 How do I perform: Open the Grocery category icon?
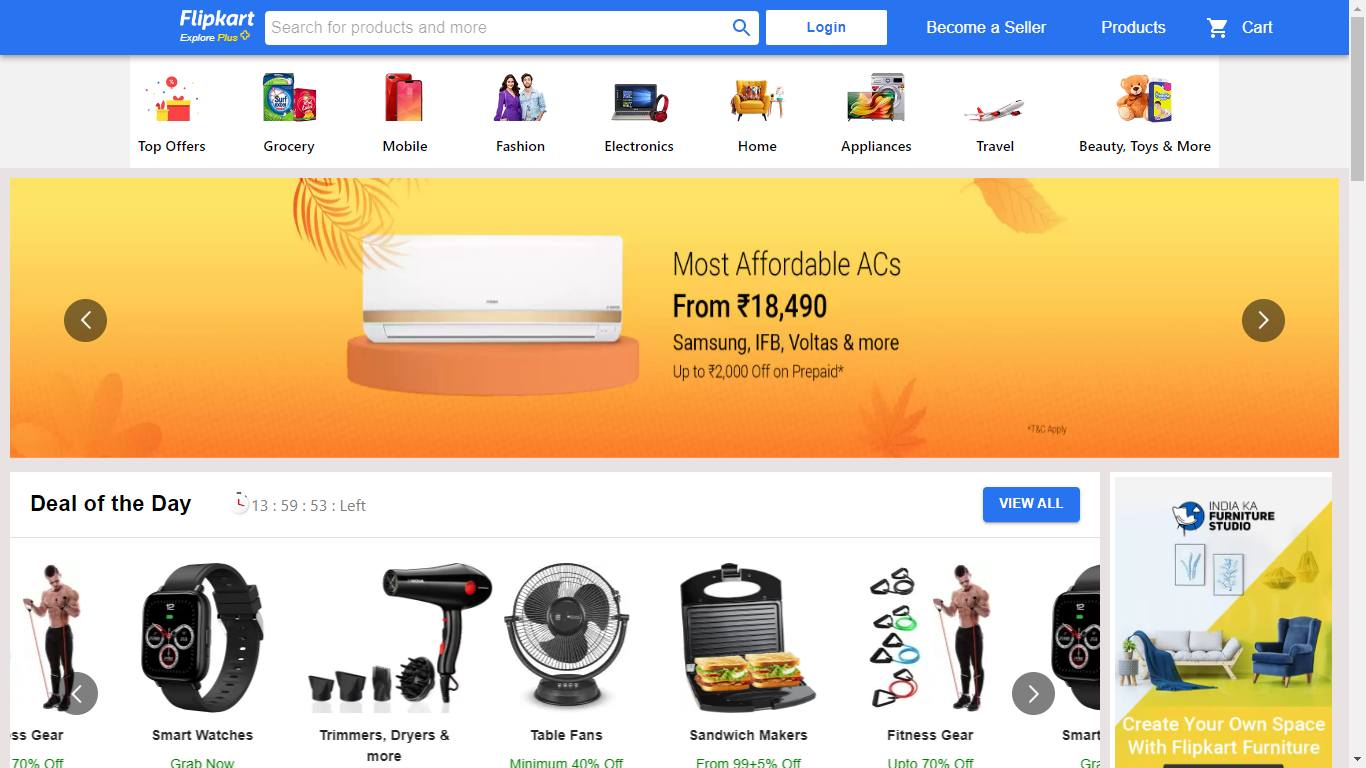[289, 98]
